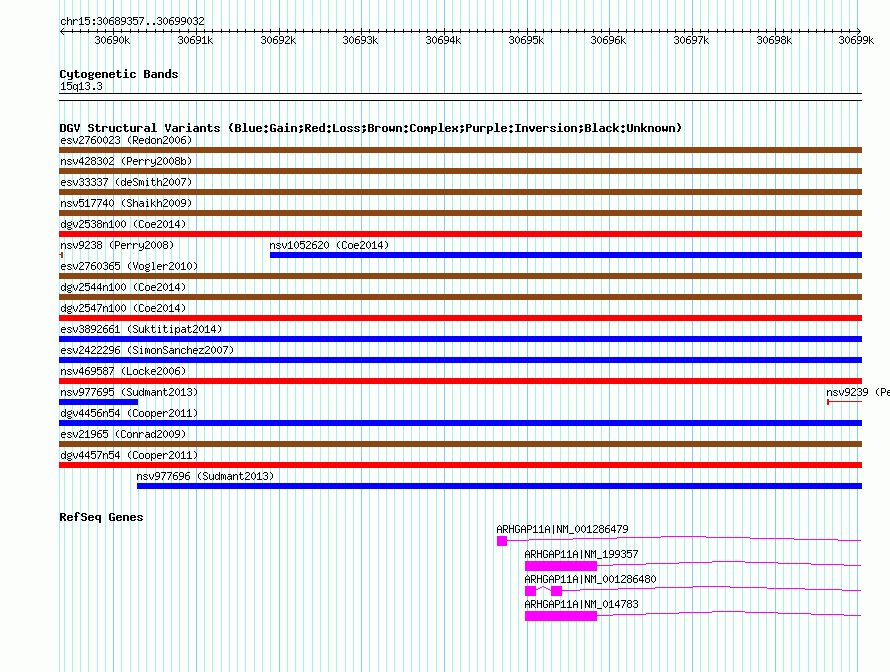Click the 30695k ruler tick label
890x672 pixels.
(526, 40)
